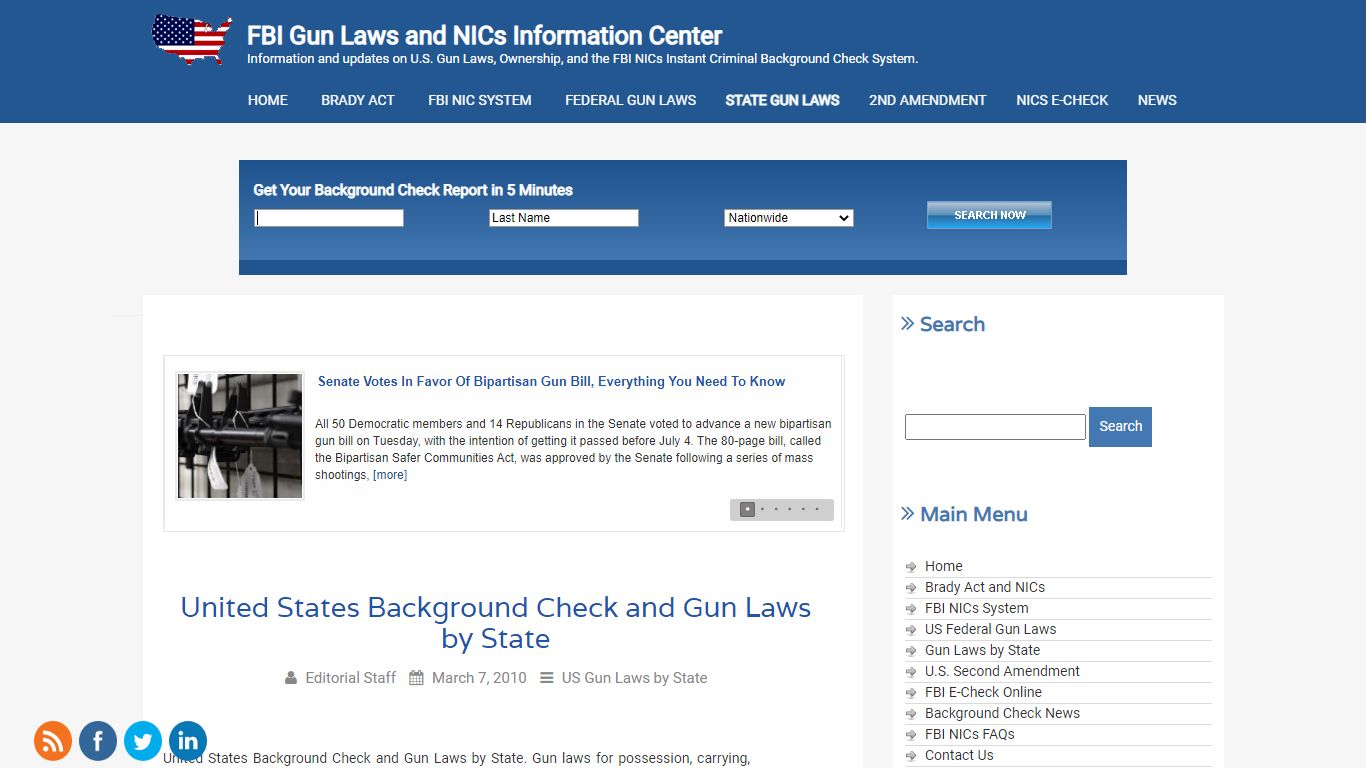
Task: Open FEDERAL GUN LAWS navigation item
Action: click(631, 100)
